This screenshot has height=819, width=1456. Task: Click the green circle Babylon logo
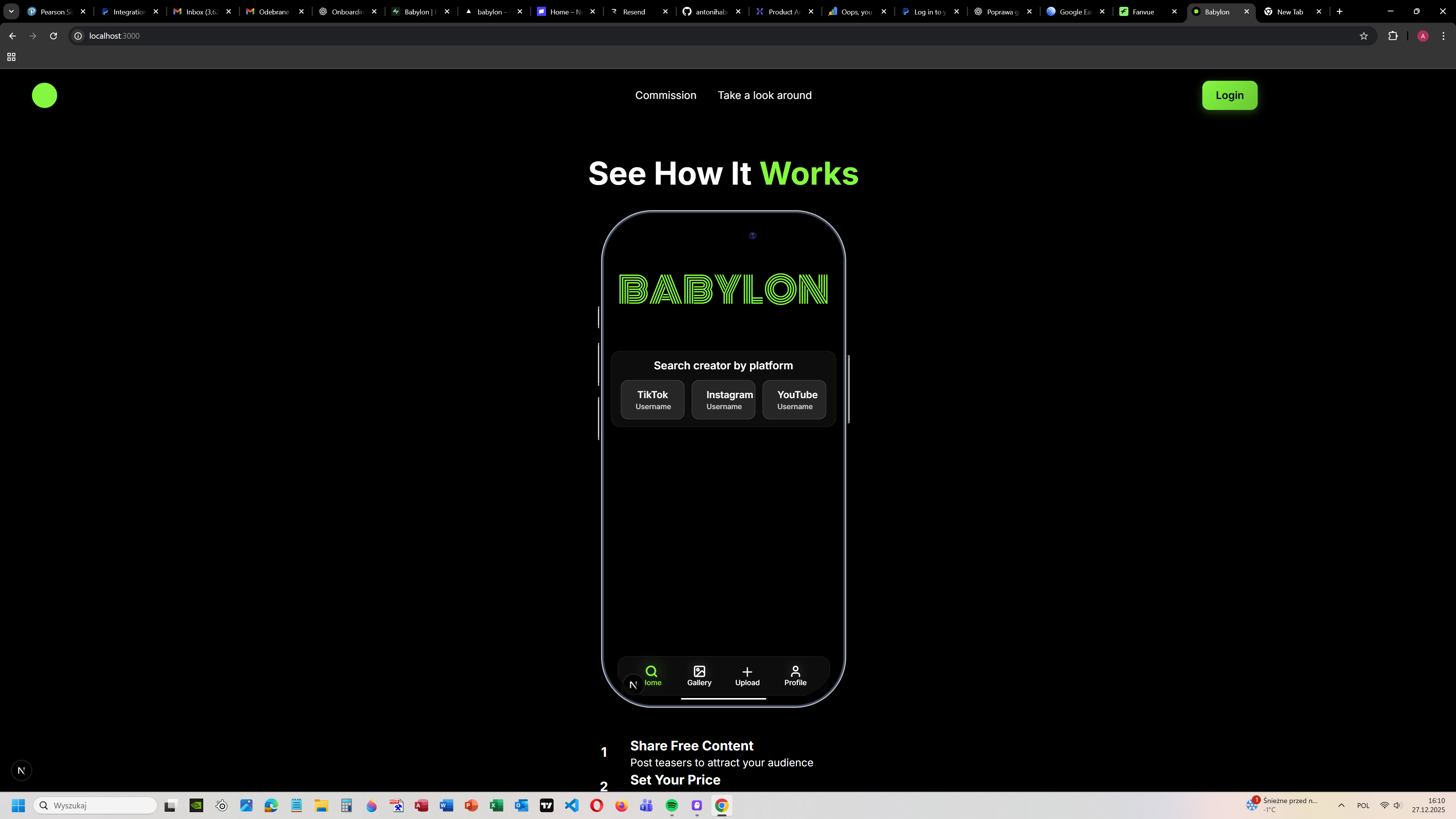click(x=44, y=95)
